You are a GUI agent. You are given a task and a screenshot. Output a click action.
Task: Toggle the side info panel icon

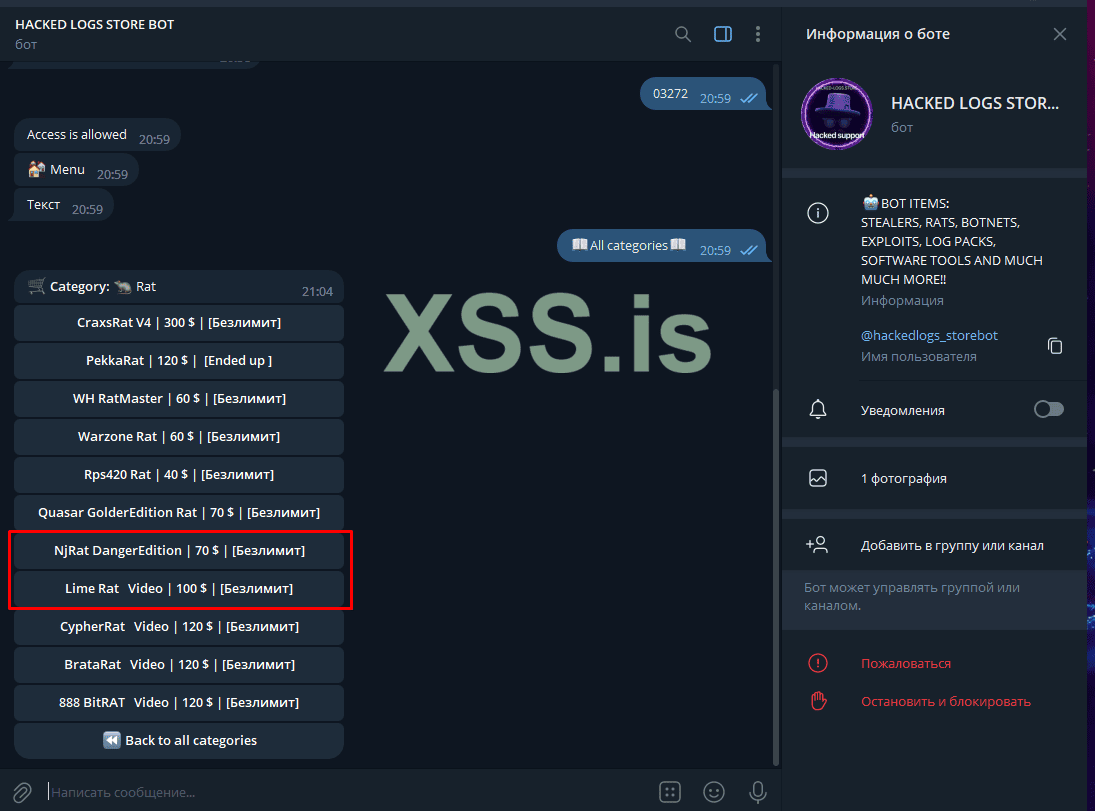[x=723, y=34]
